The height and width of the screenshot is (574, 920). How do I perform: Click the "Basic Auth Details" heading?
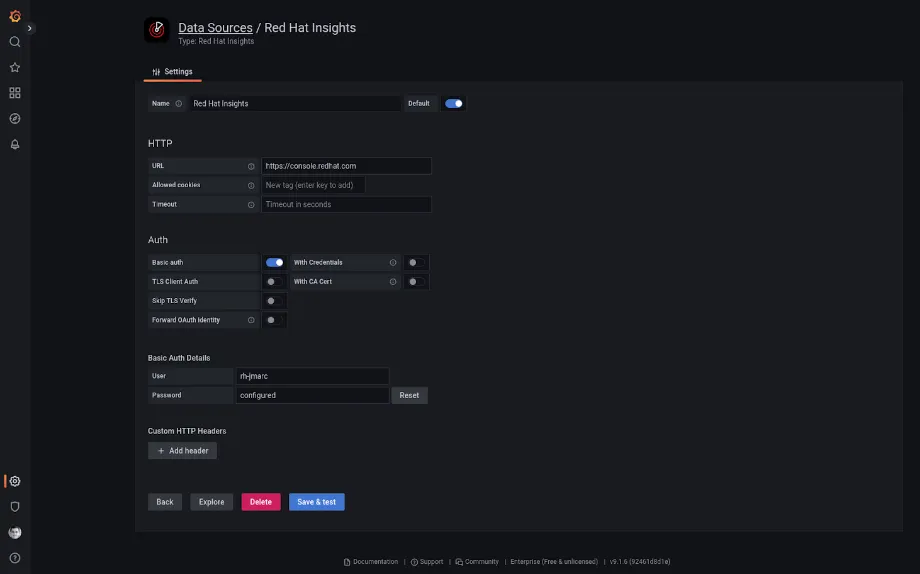(x=179, y=358)
